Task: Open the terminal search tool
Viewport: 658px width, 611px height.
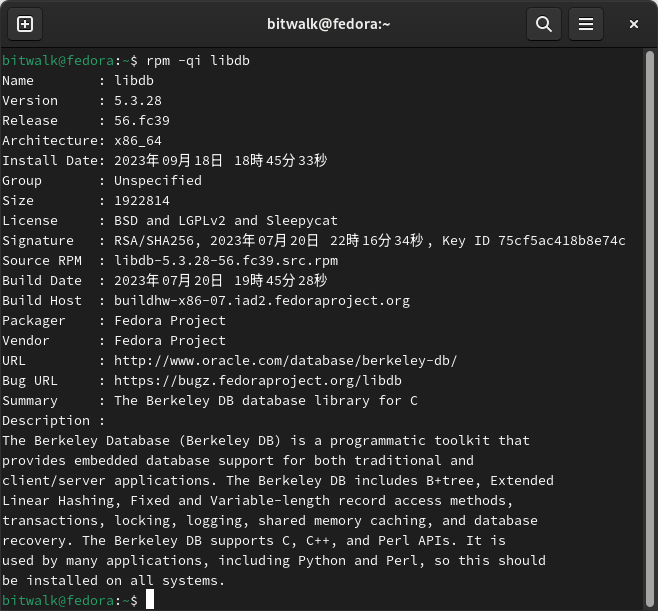Action: 544,24
